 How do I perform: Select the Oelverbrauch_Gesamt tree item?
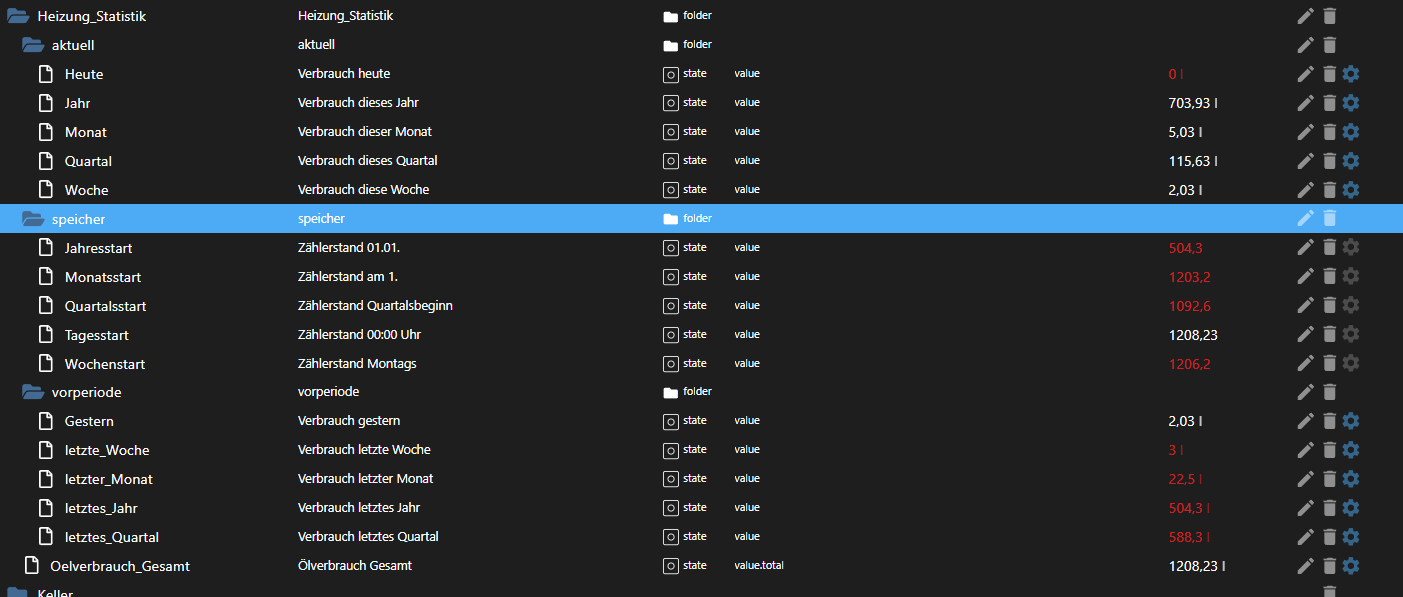click(120, 567)
